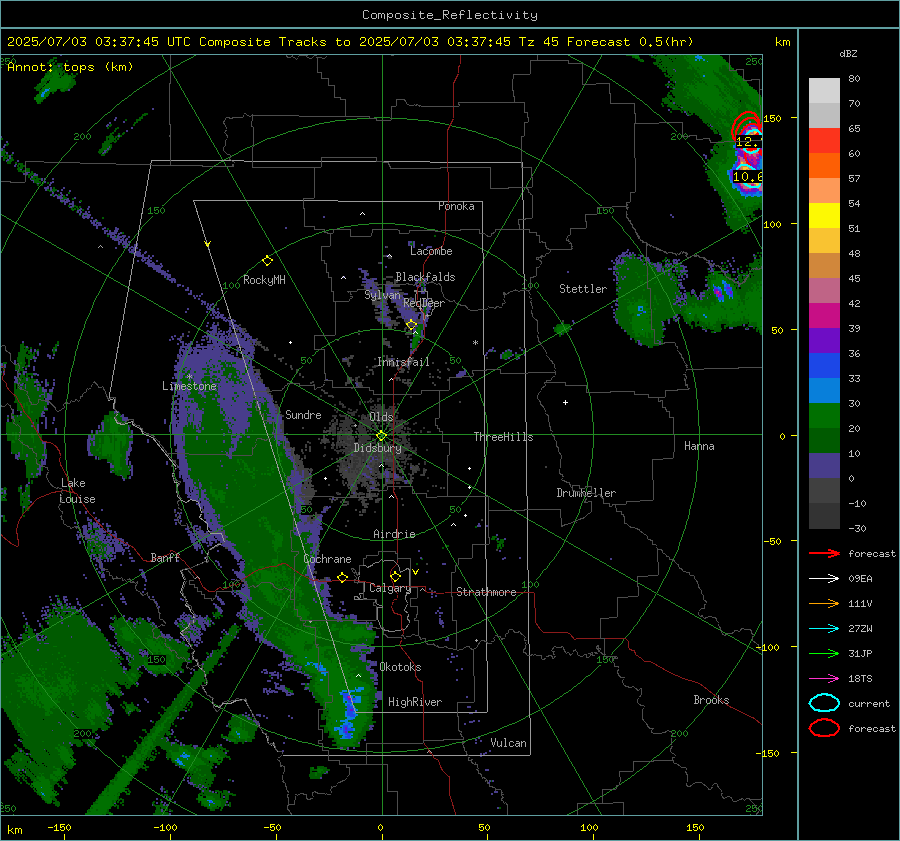900x841 pixels.
Task: Click the green legend swatch between 30 and 20
Action: click(x=824, y=416)
